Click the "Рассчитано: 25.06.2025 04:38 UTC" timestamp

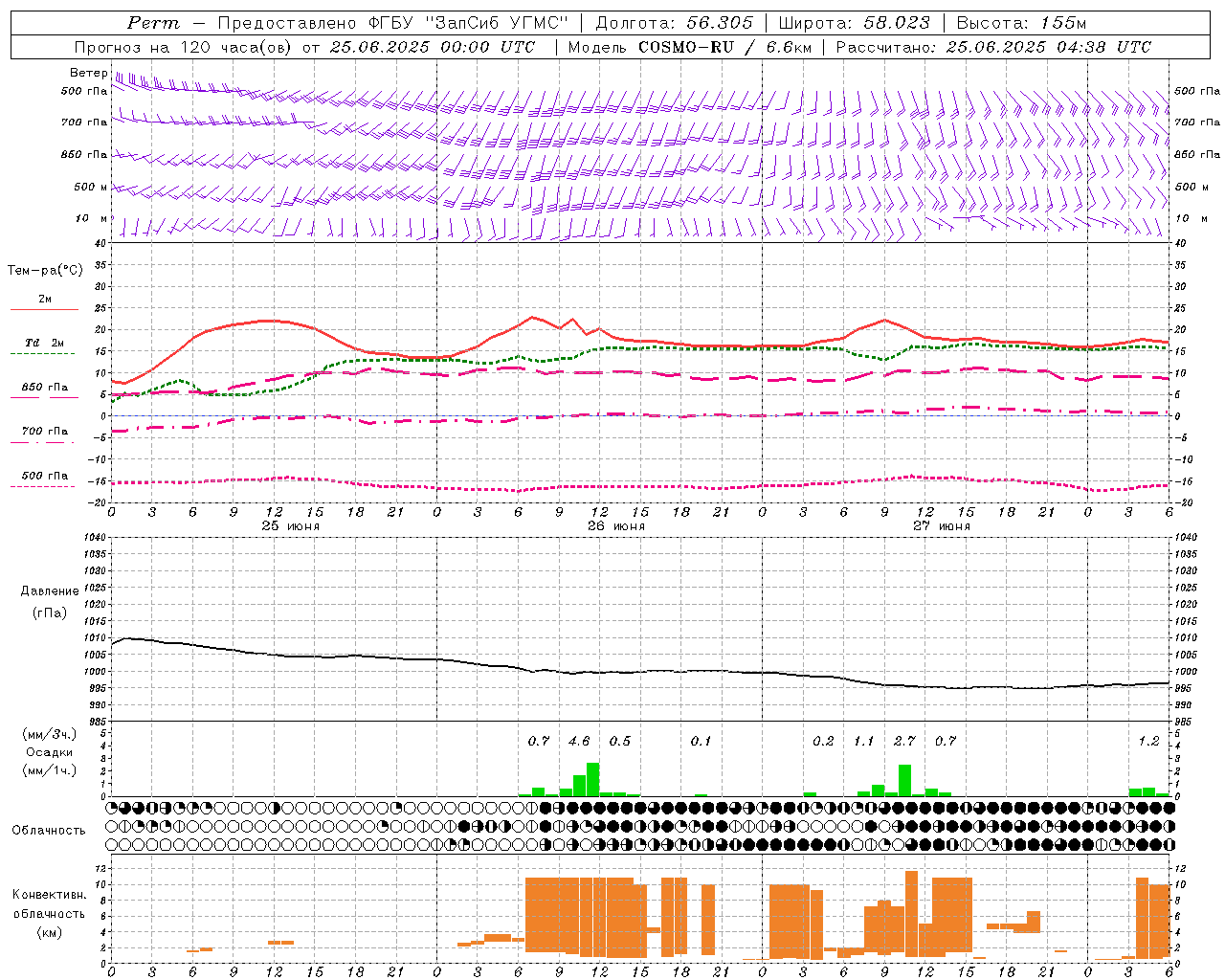tap(993, 47)
